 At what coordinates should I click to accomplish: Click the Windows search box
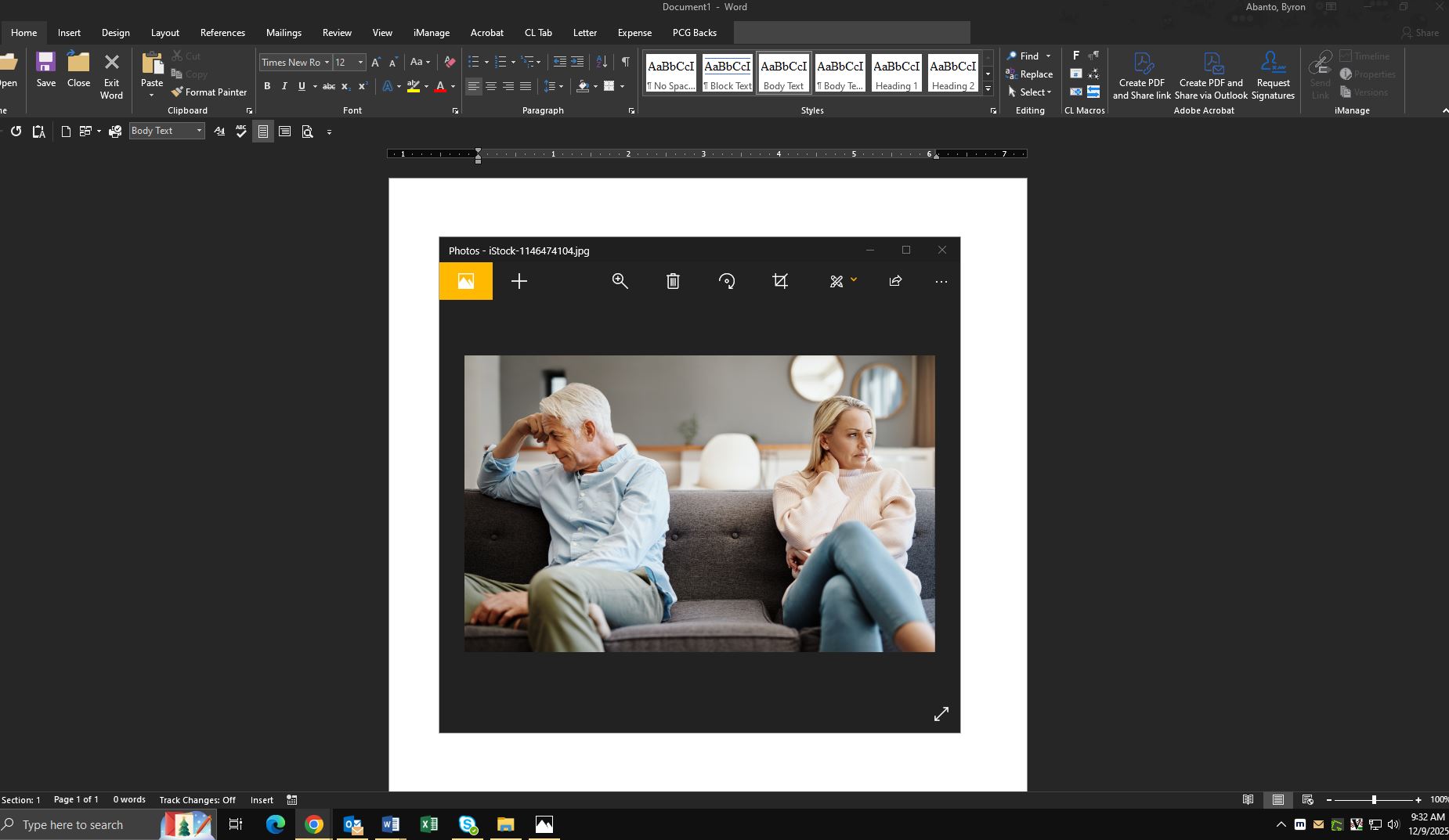[73, 824]
